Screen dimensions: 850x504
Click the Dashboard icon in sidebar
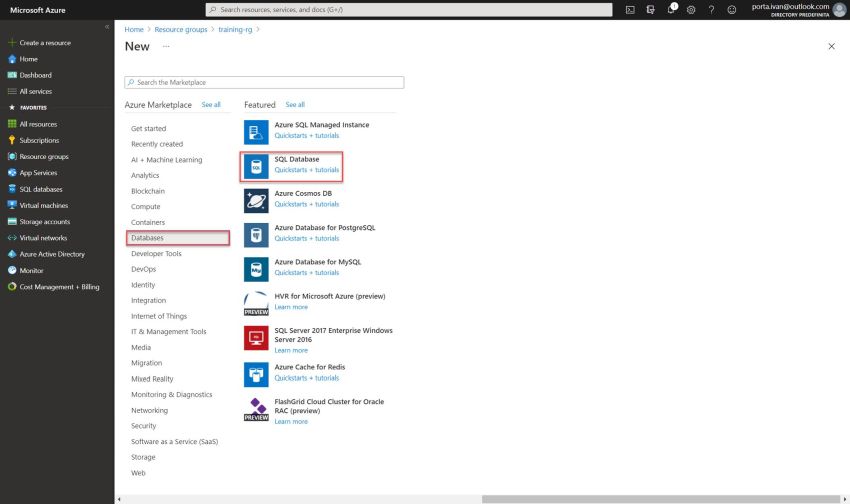(x=12, y=75)
